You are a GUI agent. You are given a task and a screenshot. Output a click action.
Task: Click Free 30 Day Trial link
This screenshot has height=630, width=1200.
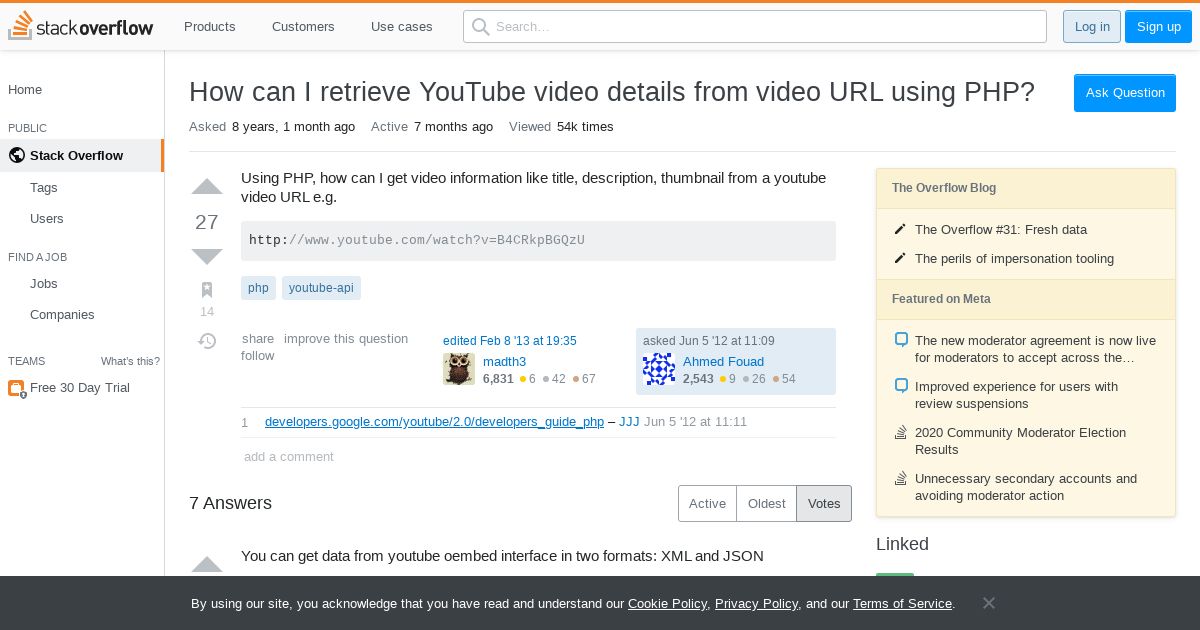click(x=80, y=388)
